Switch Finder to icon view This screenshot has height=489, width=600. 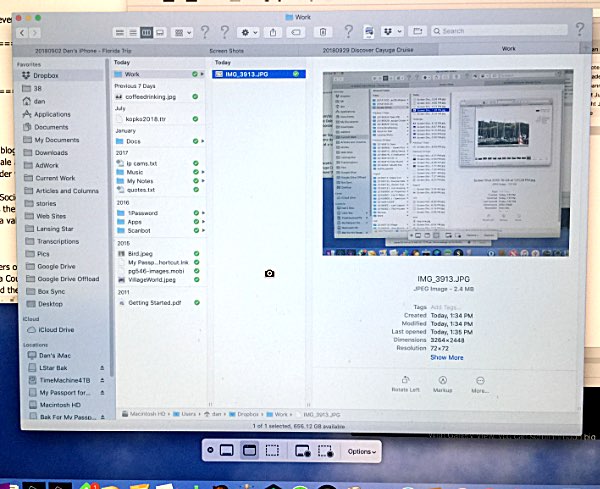pos(118,31)
